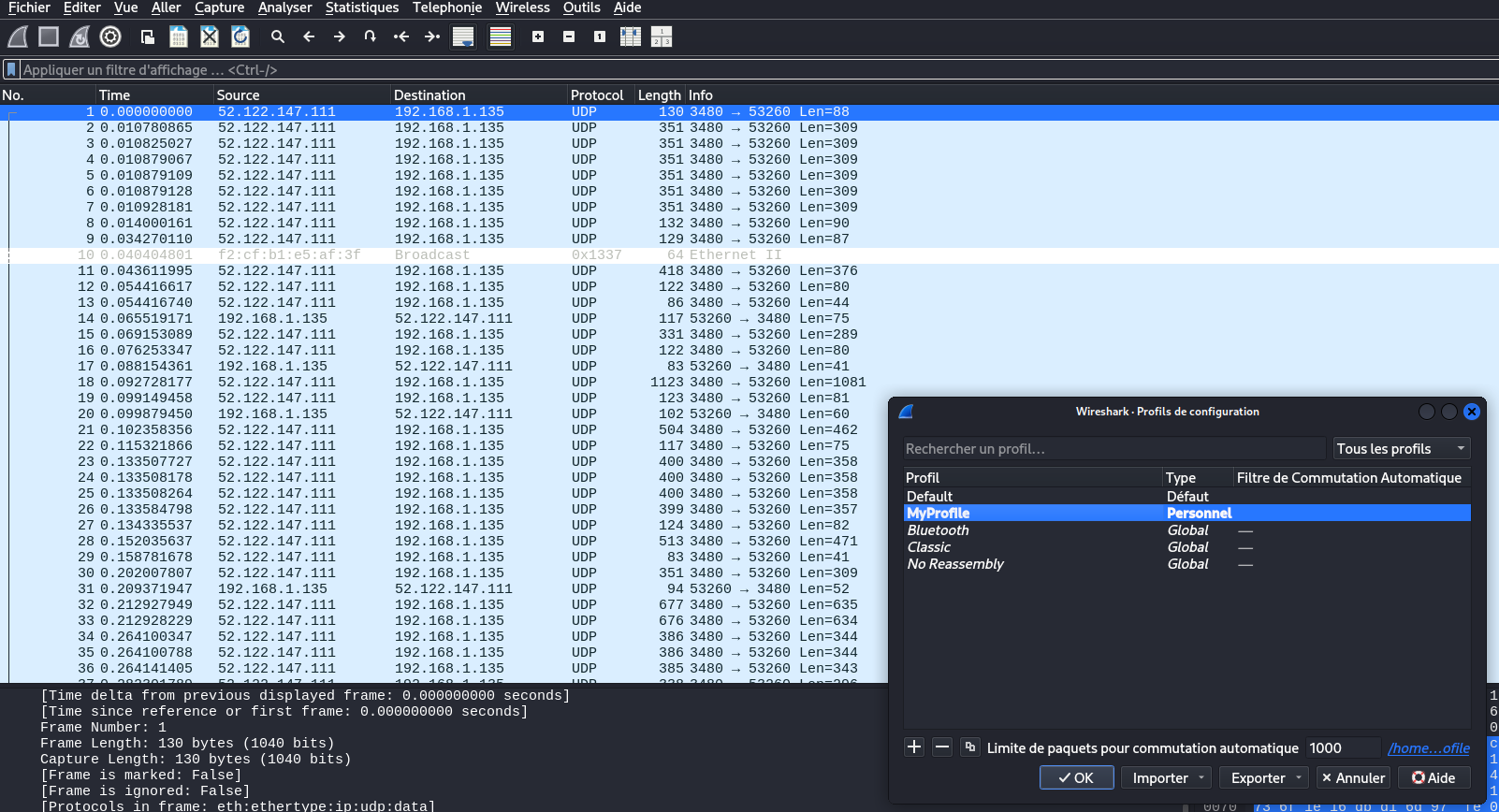The height and width of the screenshot is (812, 1499).
Task: Go back in packet history
Action: pyautogui.click(x=309, y=36)
